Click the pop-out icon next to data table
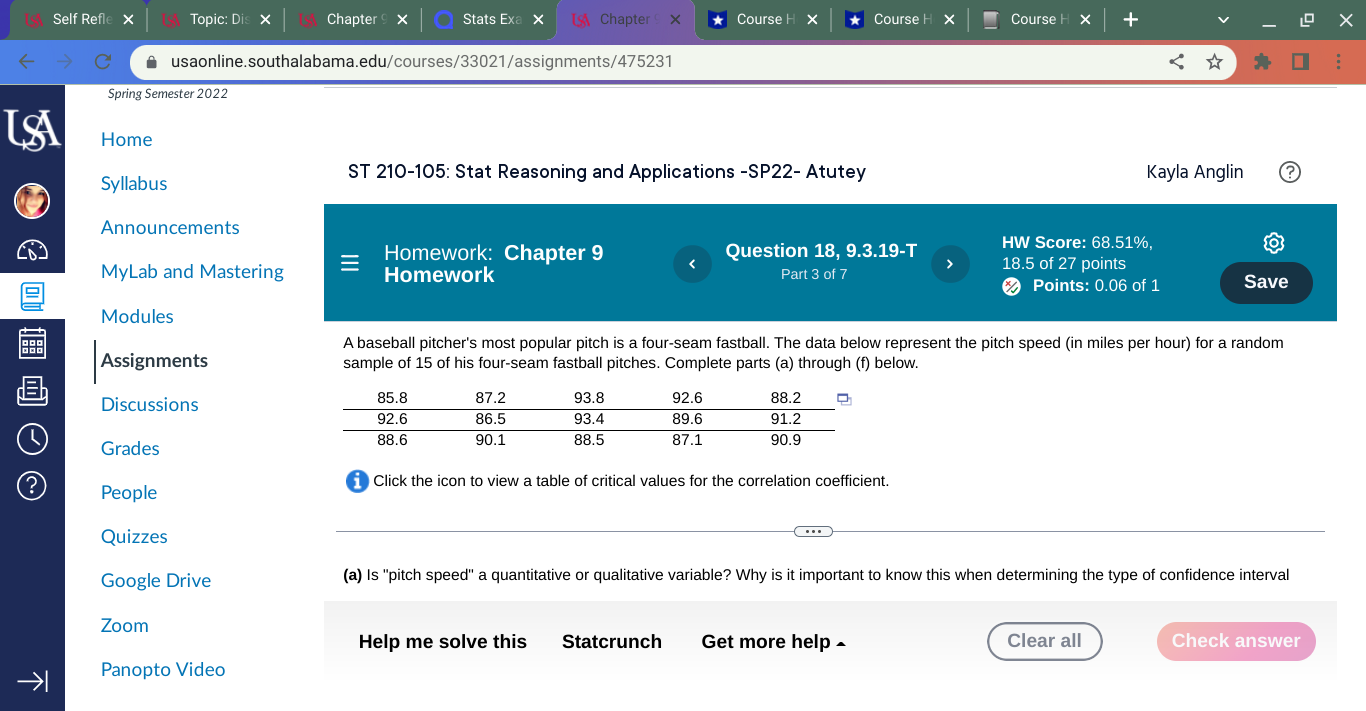Viewport: 1366px width, 711px height. [x=843, y=398]
